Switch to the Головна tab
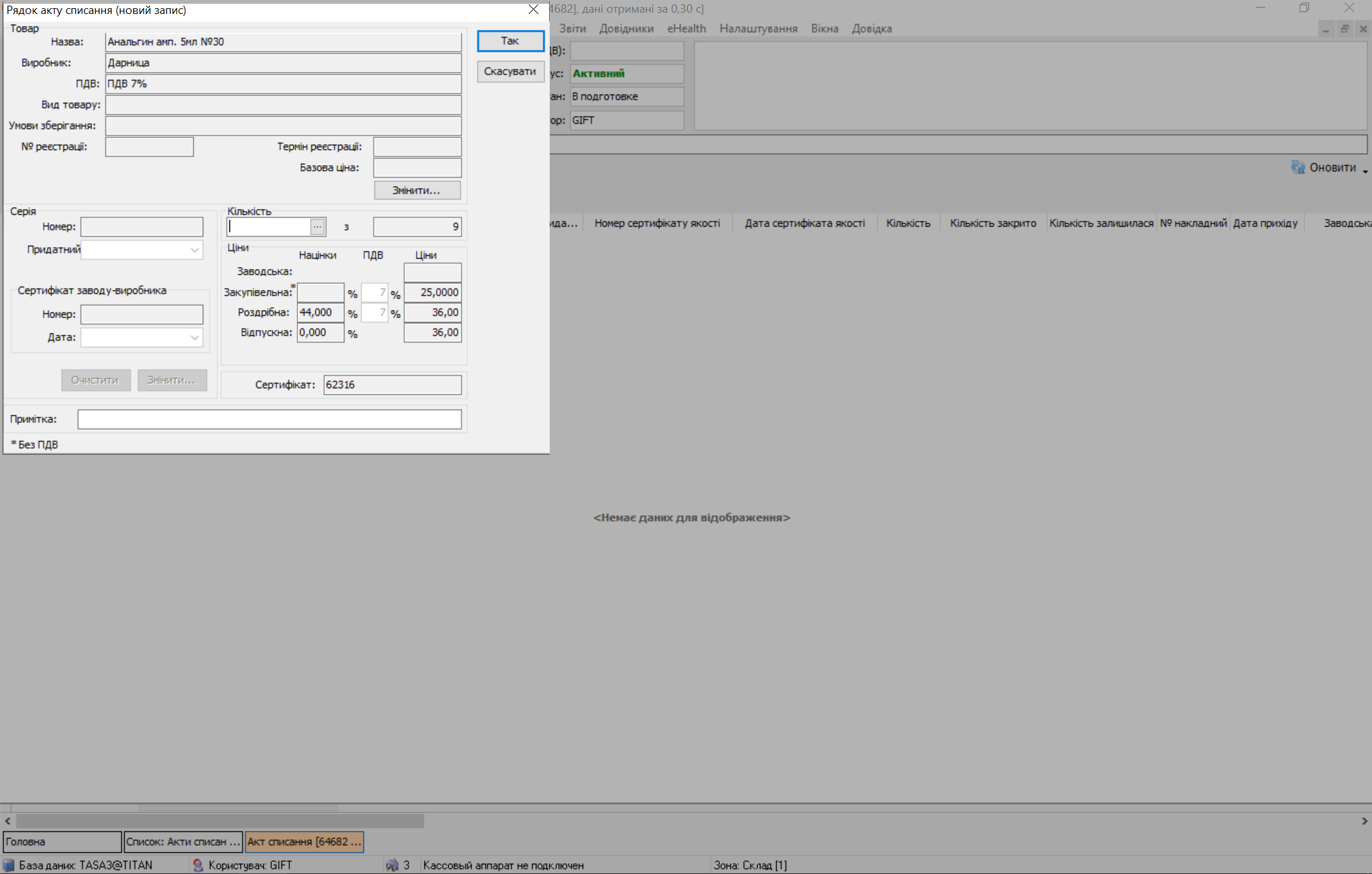This screenshot has width=1372, height=874. coord(62,842)
